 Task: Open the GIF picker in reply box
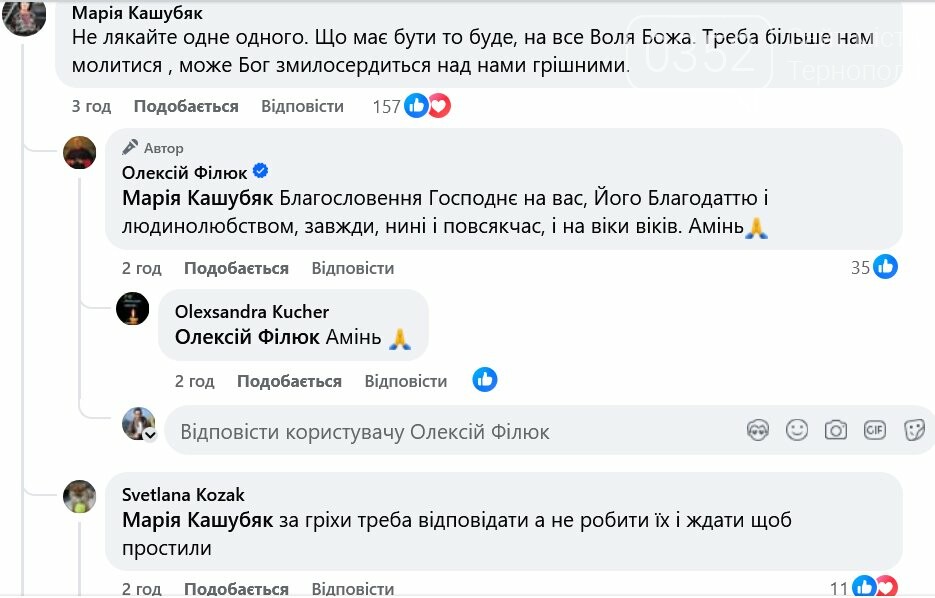pos(874,430)
